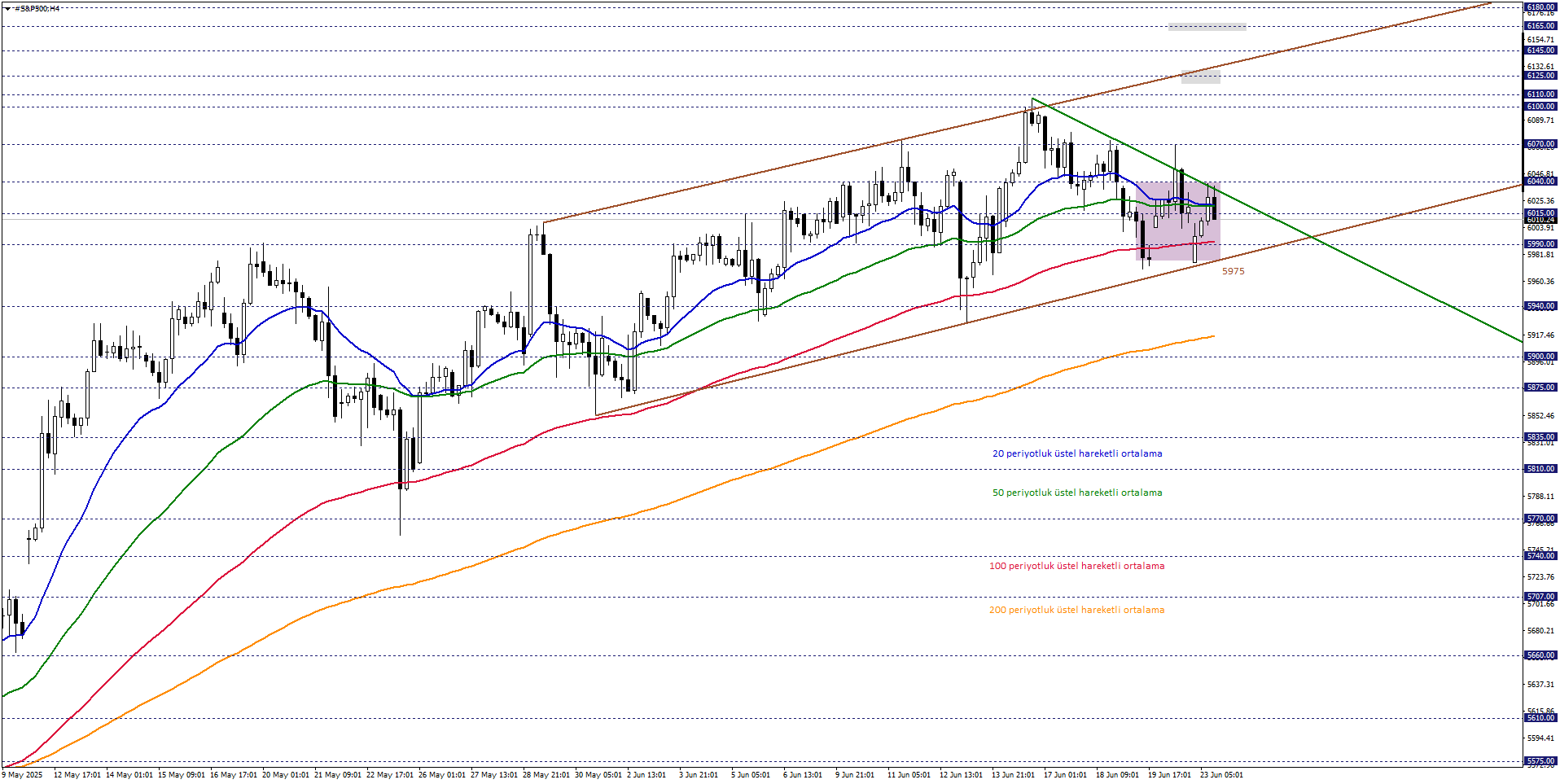
Task: Click the '30 May 05:01' time axis label
Action: (598, 775)
